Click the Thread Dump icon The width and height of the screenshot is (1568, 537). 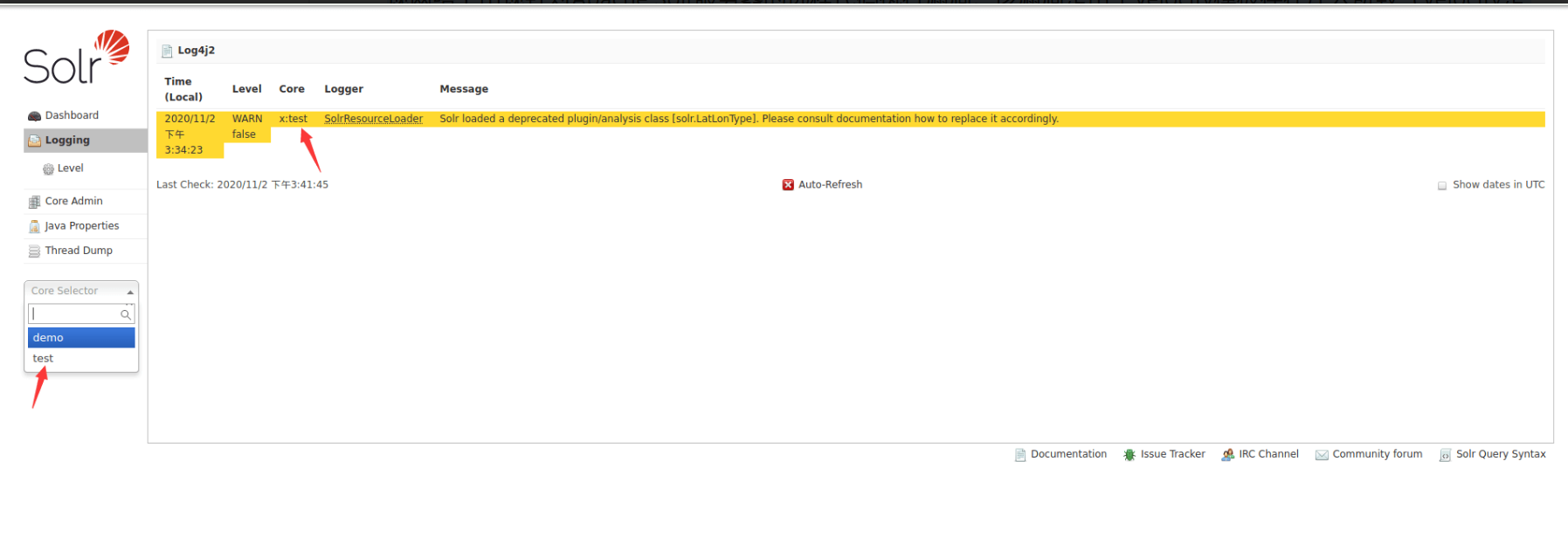[35, 251]
